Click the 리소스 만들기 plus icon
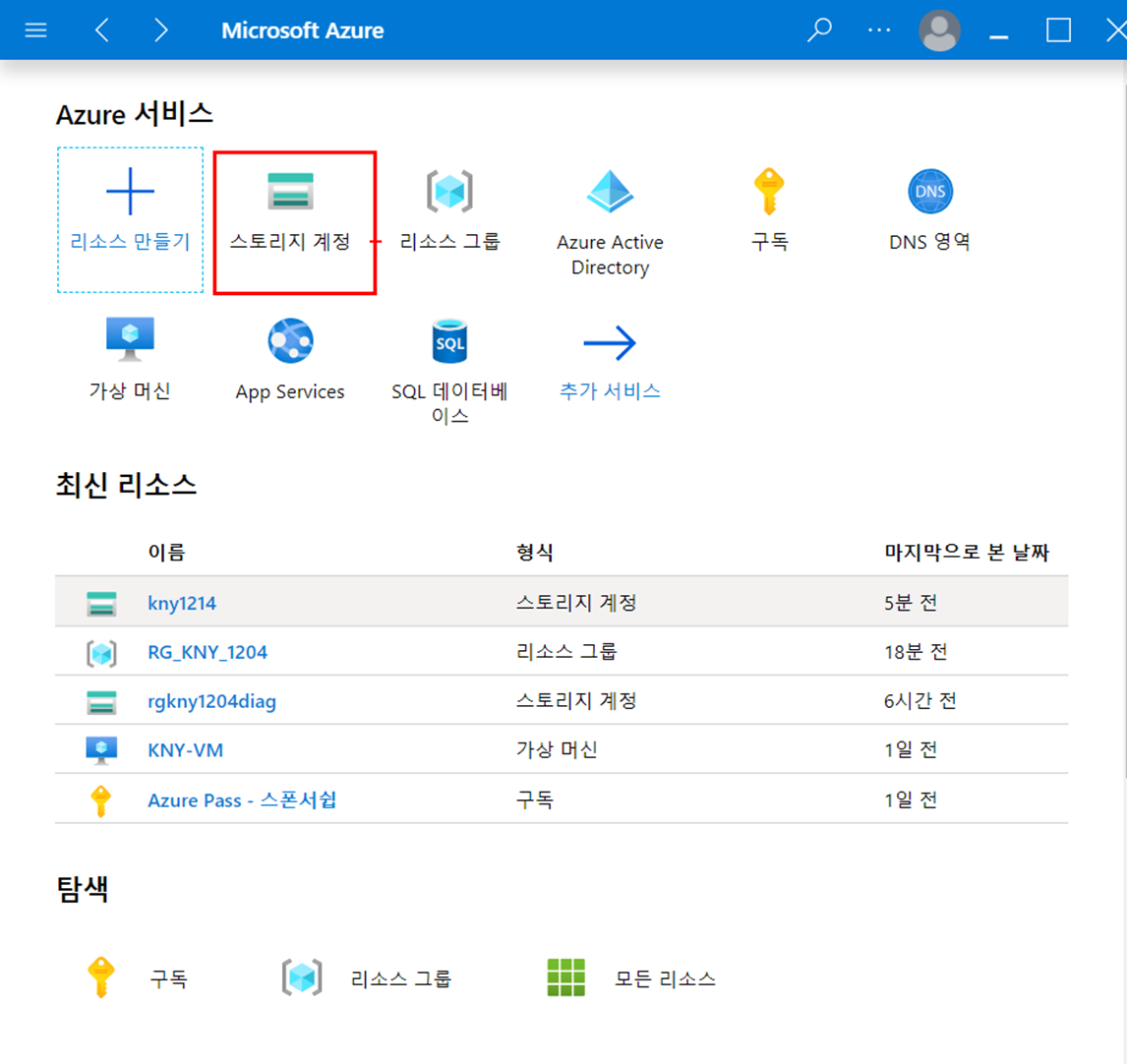Screen dimensions: 1127x1064 130,191
